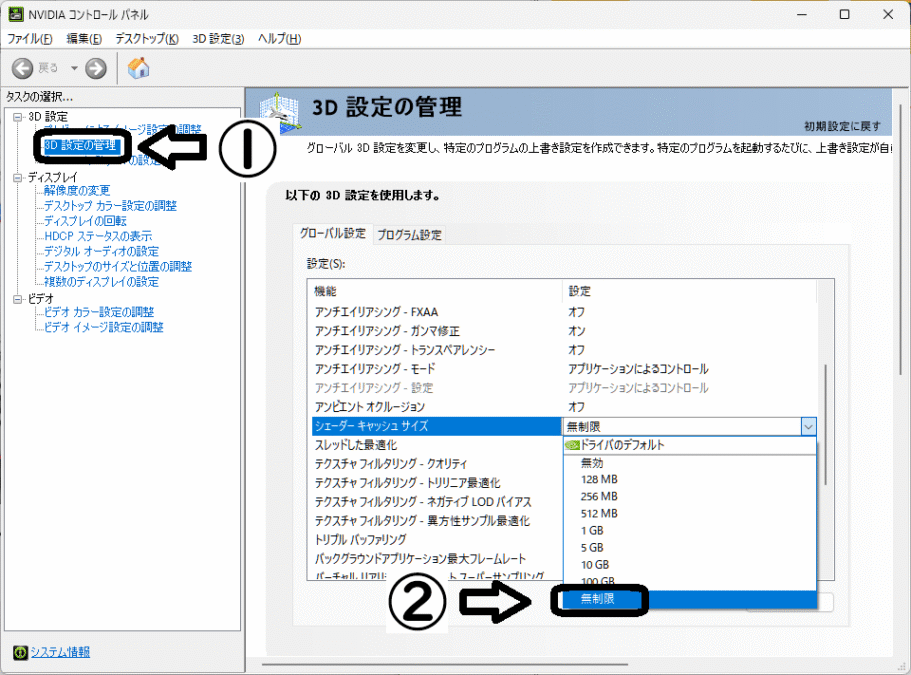Open デジタル オーディオの設定 task
The height and width of the screenshot is (675, 911).
tap(101, 251)
